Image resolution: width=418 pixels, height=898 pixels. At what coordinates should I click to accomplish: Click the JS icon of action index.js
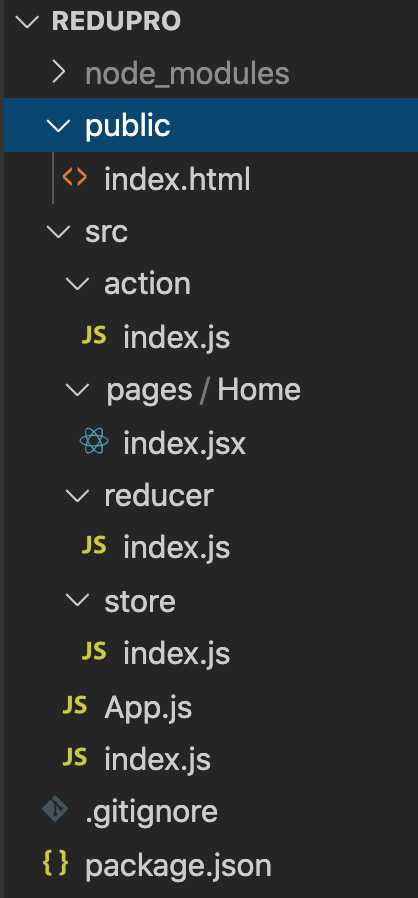(94, 336)
